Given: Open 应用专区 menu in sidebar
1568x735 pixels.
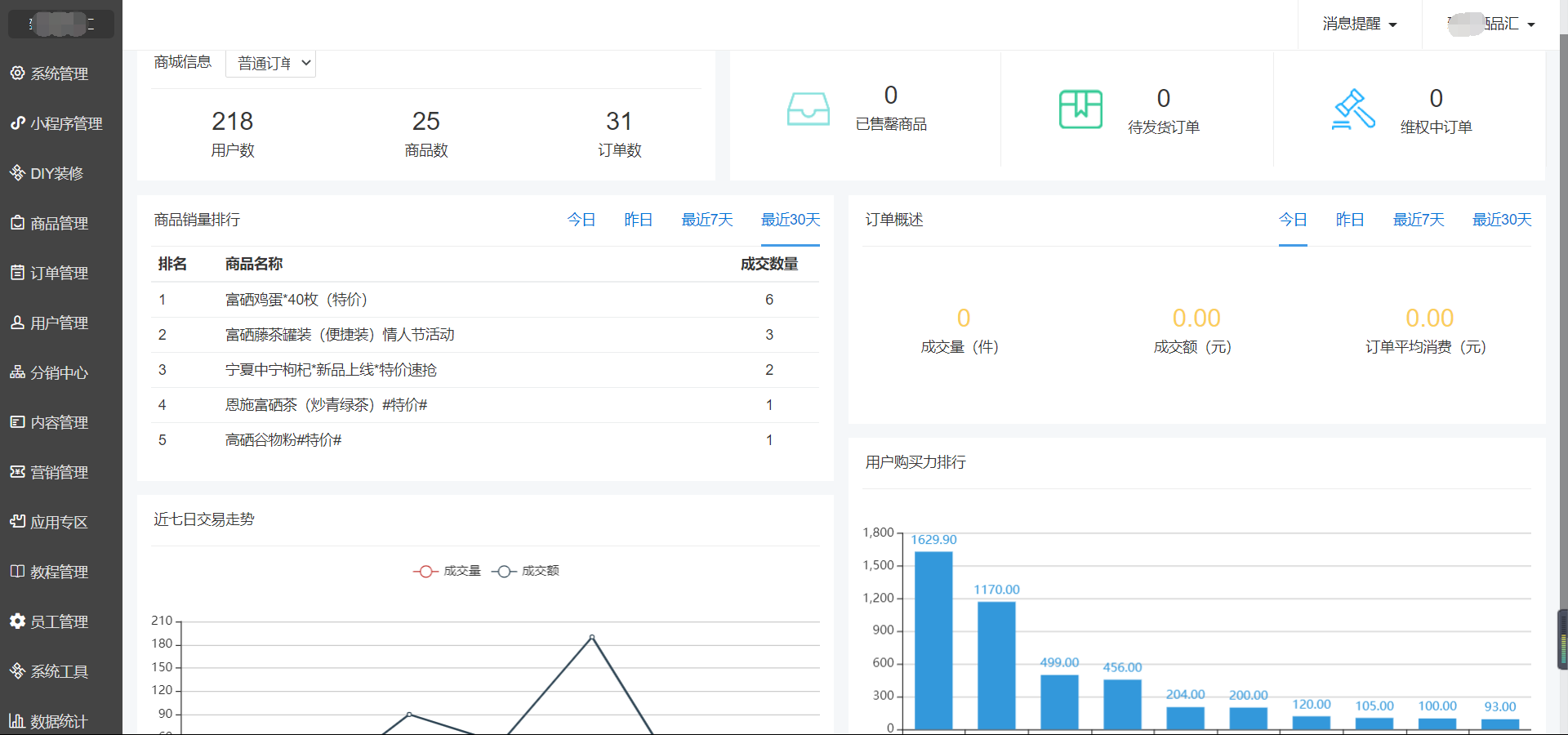Looking at the screenshot, I should (x=61, y=522).
